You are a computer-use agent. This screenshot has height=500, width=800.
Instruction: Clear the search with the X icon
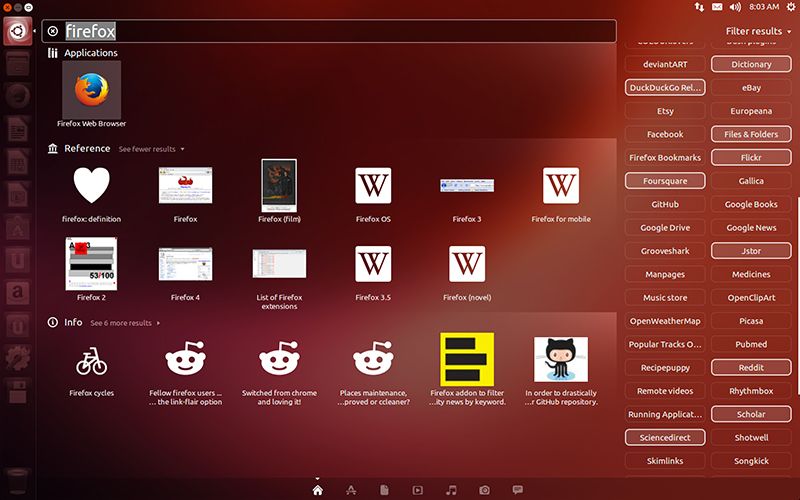pyautogui.click(x=53, y=31)
